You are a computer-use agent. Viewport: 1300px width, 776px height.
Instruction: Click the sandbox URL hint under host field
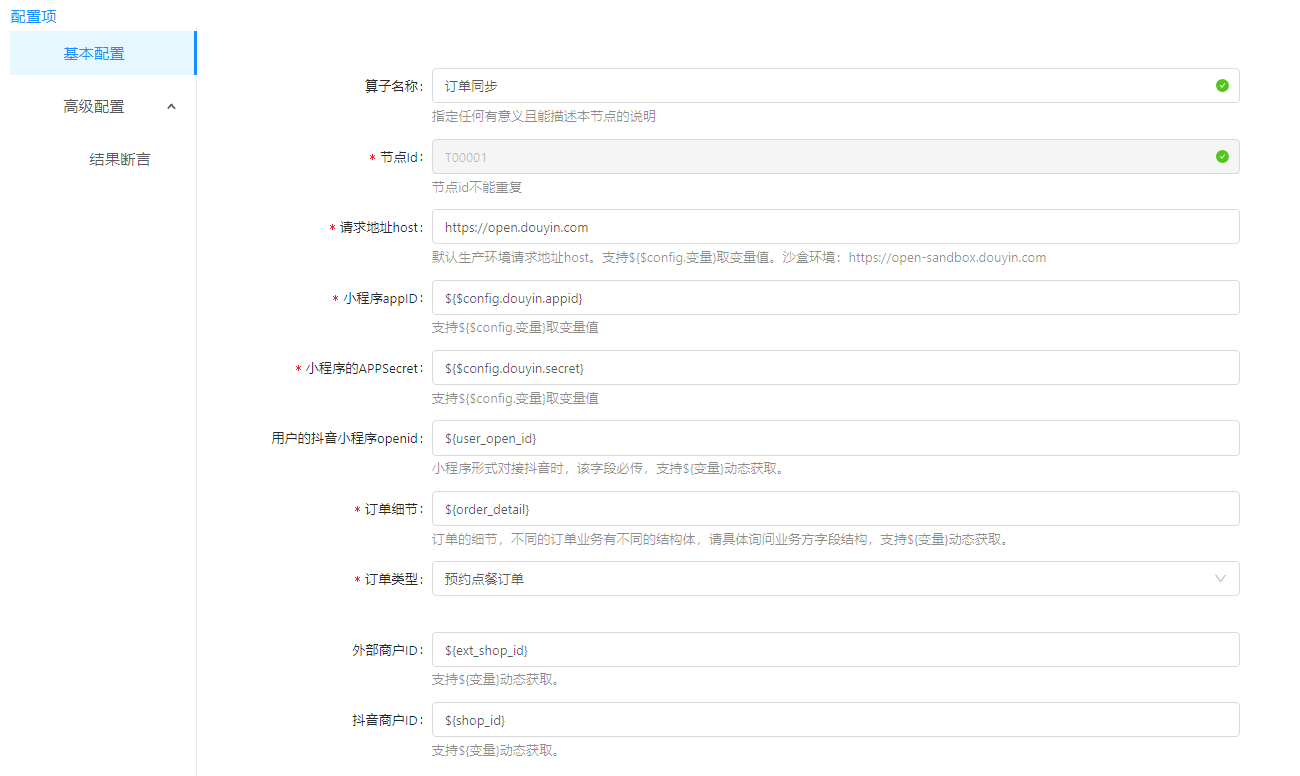point(946,258)
